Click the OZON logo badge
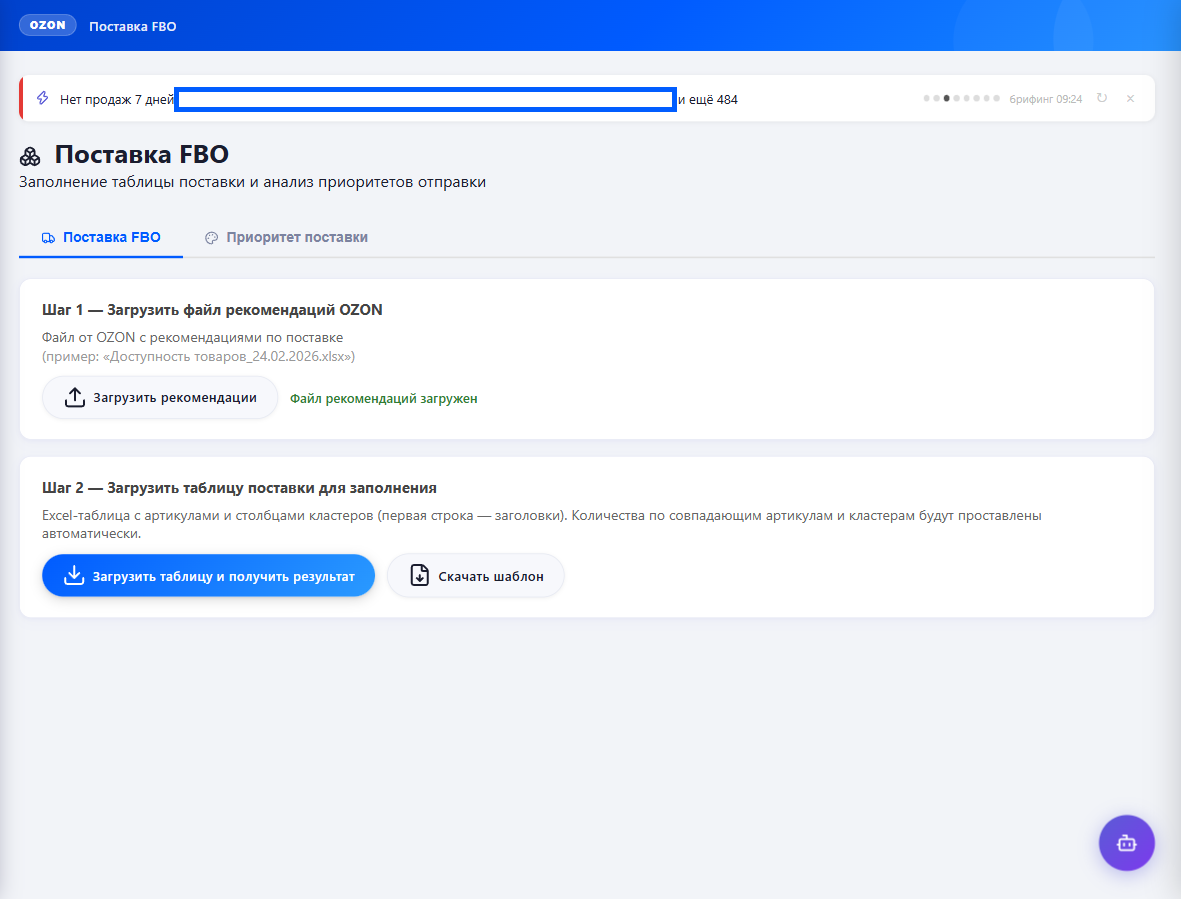1181x900 pixels. [47, 26]
